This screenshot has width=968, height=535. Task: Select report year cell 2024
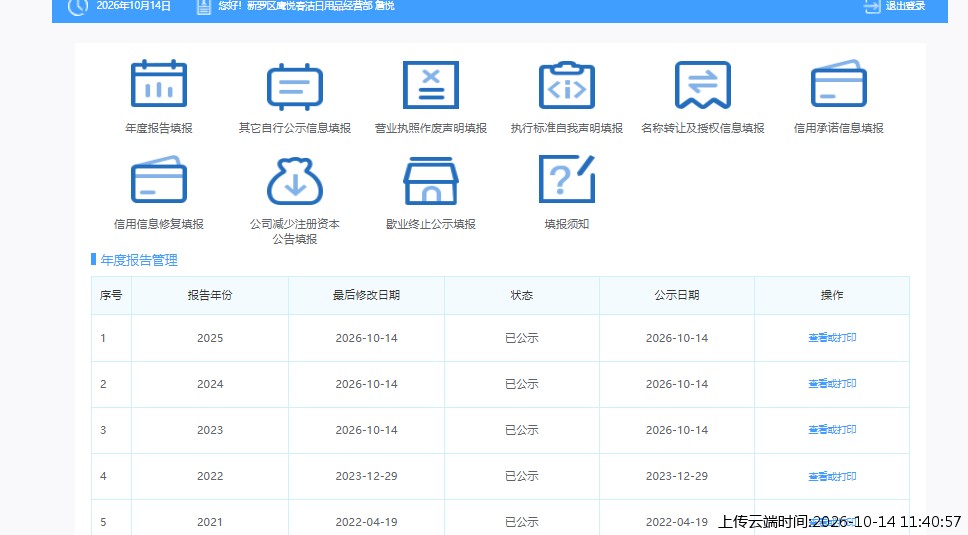tap(210, 384)
